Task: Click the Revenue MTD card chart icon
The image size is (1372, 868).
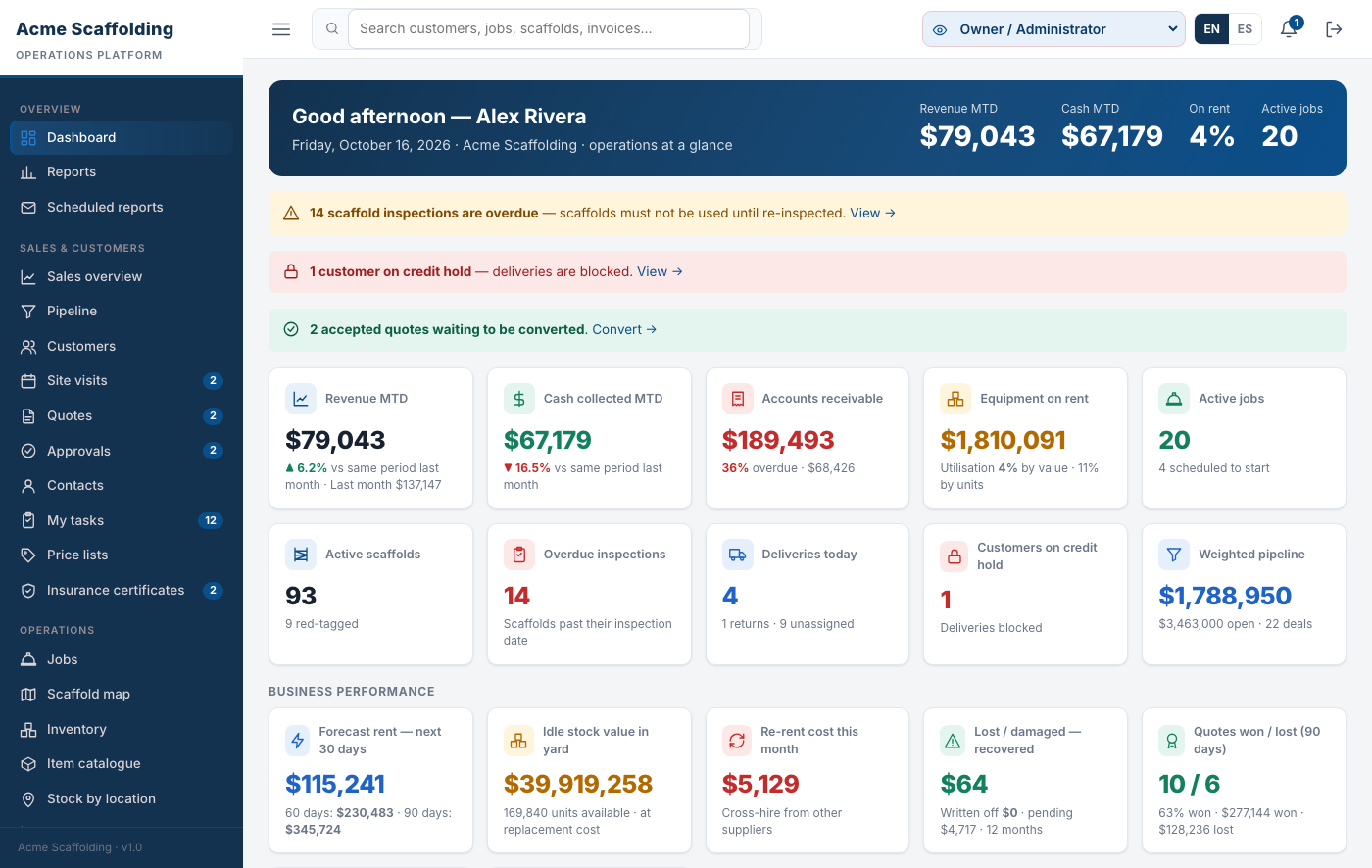Action: click(301, 399)
